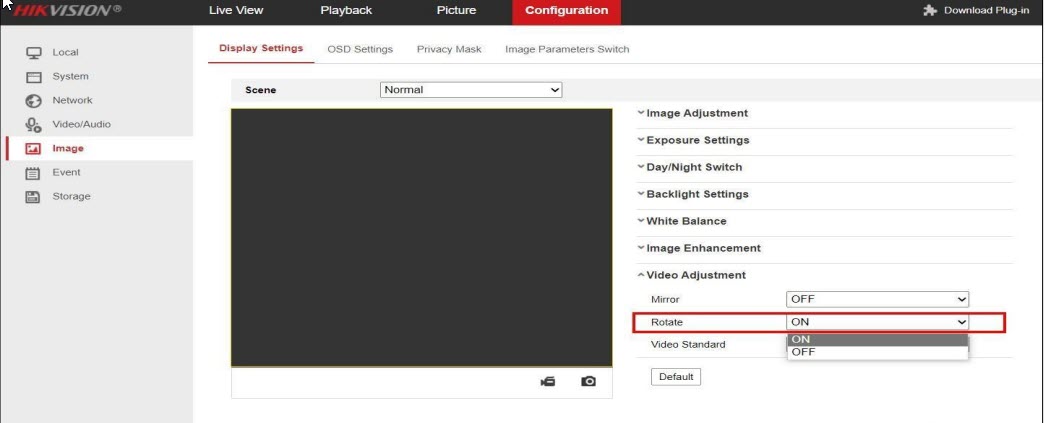1045x423 pixels.
Task: Click the Event calendar icon
Action: pyautogui.click(x=32, y=172)
